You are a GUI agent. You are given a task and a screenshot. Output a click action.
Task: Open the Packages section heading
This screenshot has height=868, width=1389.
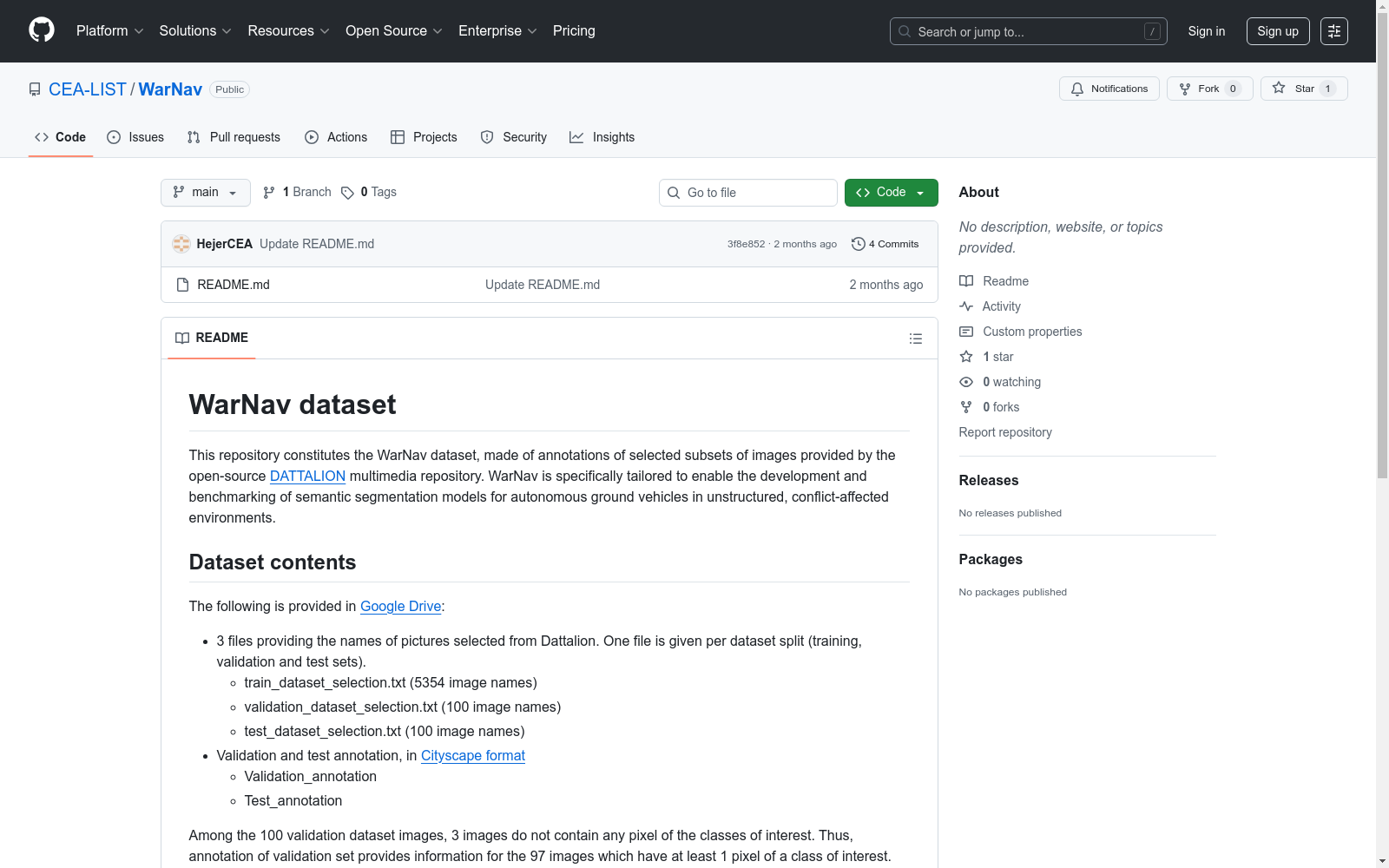(991, 560)
